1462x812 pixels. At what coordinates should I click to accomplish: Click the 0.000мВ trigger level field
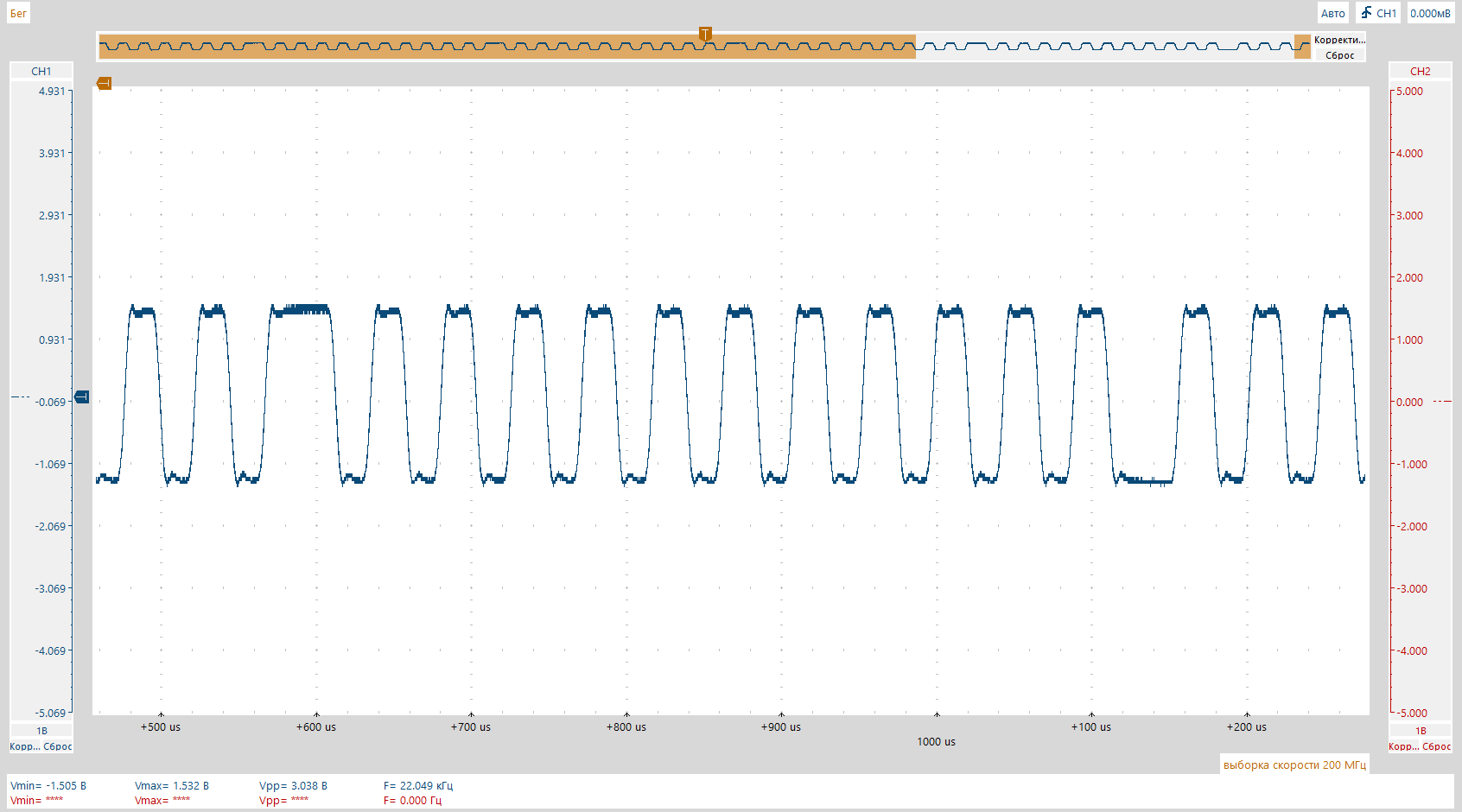pos(1430,13)
